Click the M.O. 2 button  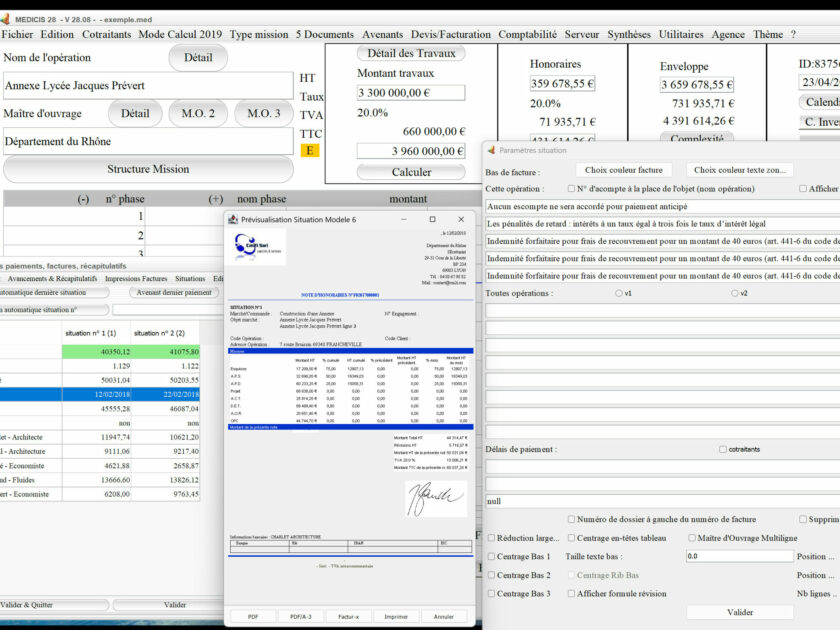click(198, 114)
